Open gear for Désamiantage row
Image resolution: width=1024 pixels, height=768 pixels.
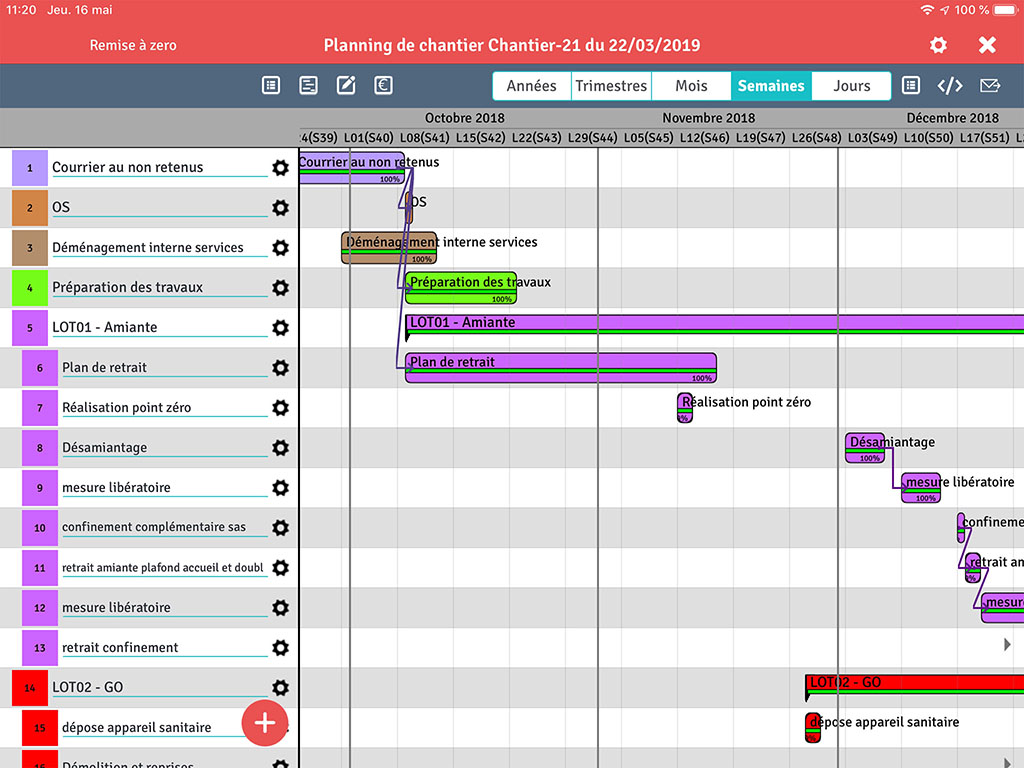pyautogui.click(x=281, y=447)
